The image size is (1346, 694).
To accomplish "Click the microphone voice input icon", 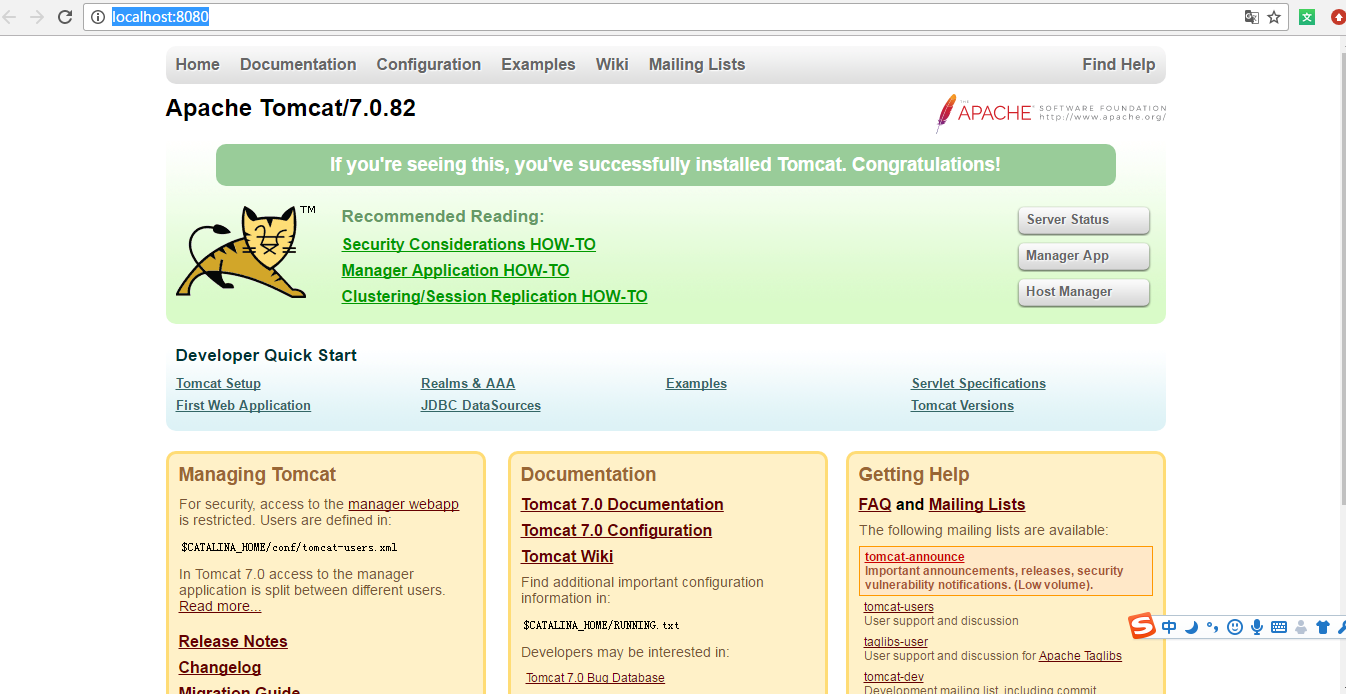I will tap(1257, 627).
